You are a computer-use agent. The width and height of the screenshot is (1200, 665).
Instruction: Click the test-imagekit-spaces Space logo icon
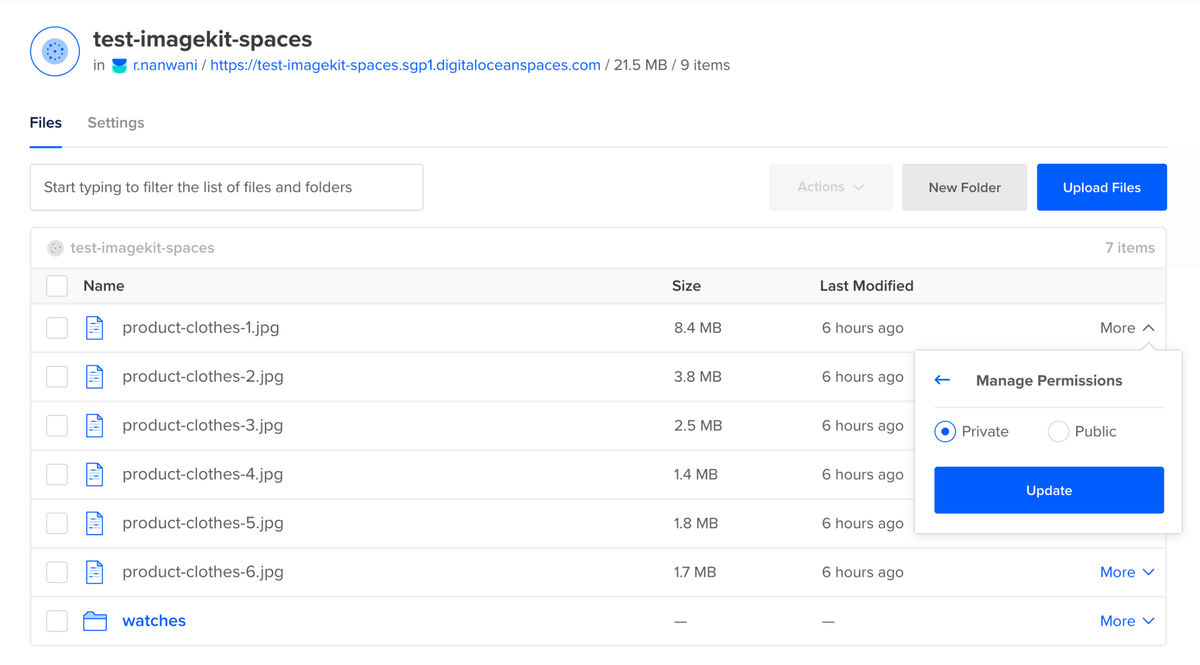click(55, 51)
